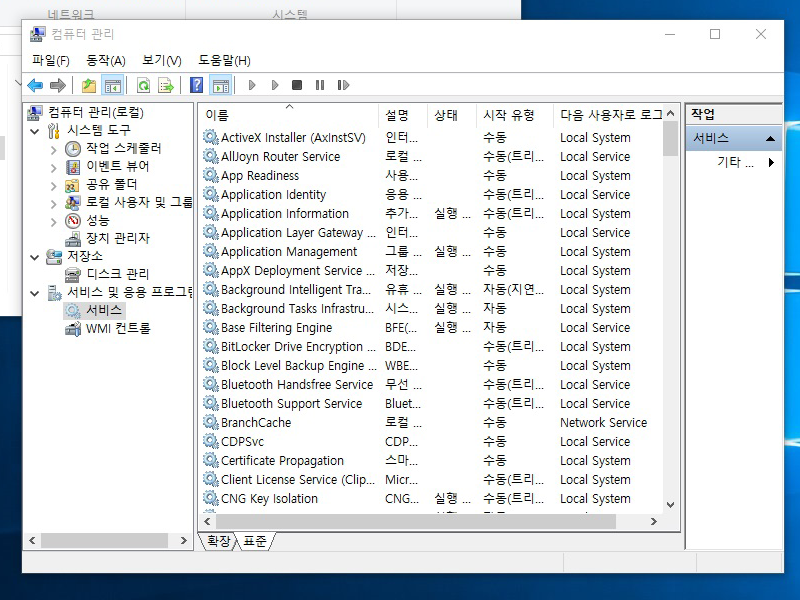
Task: Sort by the 시작 유형 column header
Action: (x=514, y=115)
